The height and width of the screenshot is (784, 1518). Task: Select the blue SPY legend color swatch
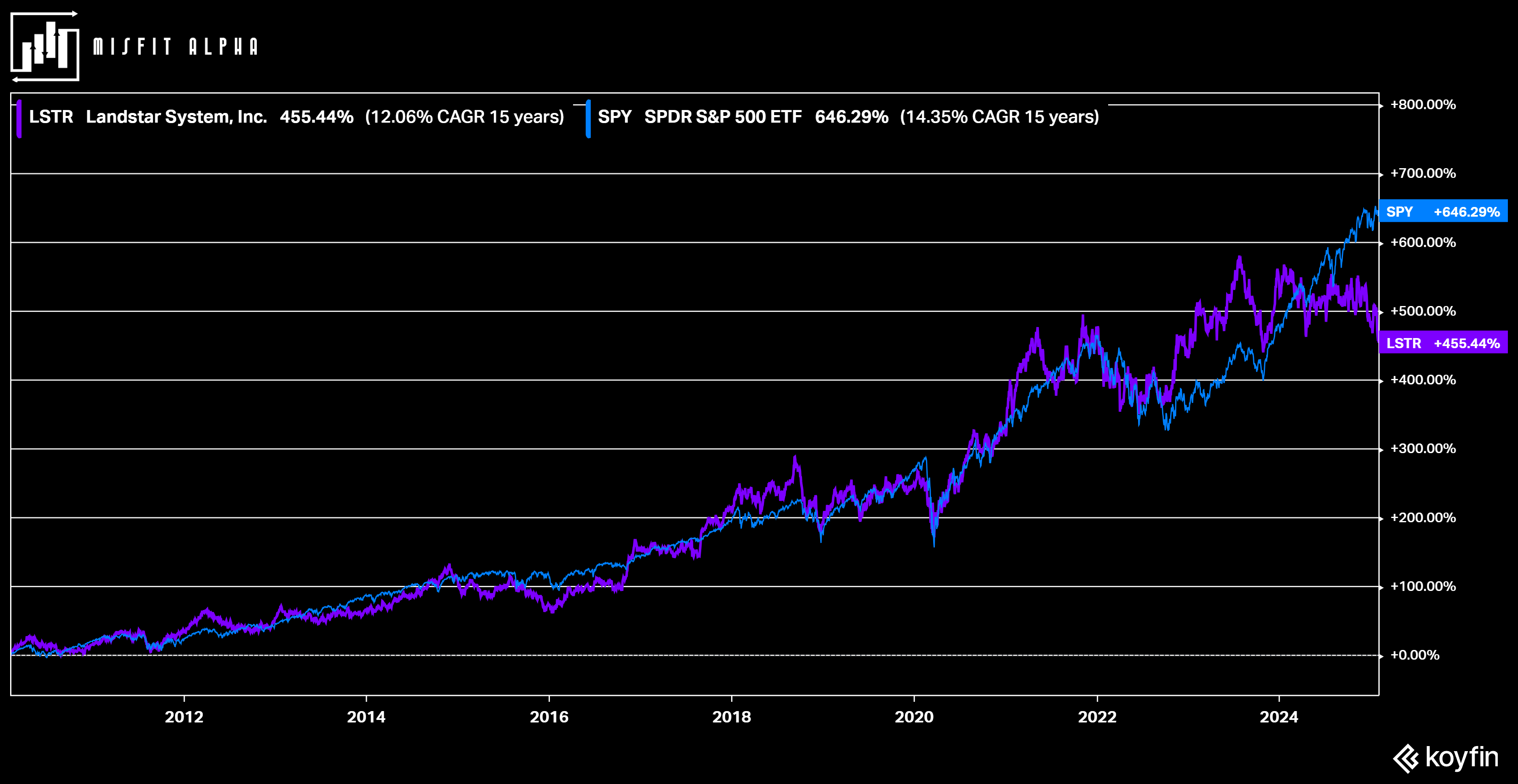[588, 118]
